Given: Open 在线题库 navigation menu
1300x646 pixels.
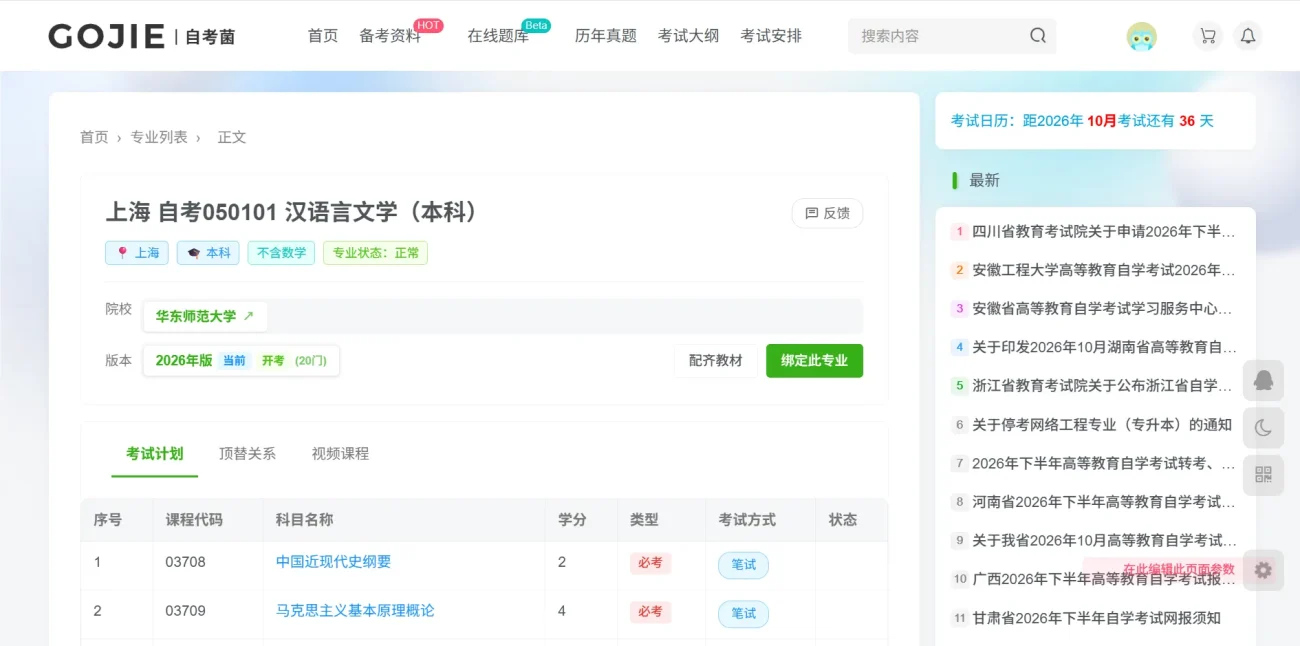Looking at the screenshot, I should 498,36.
